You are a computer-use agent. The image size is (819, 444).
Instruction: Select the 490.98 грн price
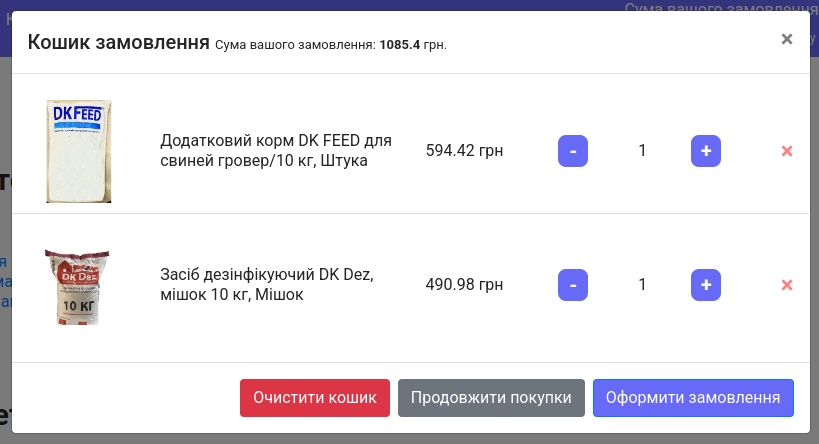pos(464,284)
